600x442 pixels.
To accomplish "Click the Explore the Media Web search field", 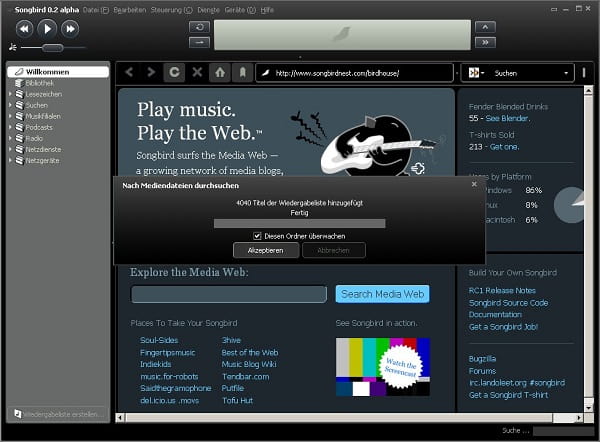I will point(229,294).
